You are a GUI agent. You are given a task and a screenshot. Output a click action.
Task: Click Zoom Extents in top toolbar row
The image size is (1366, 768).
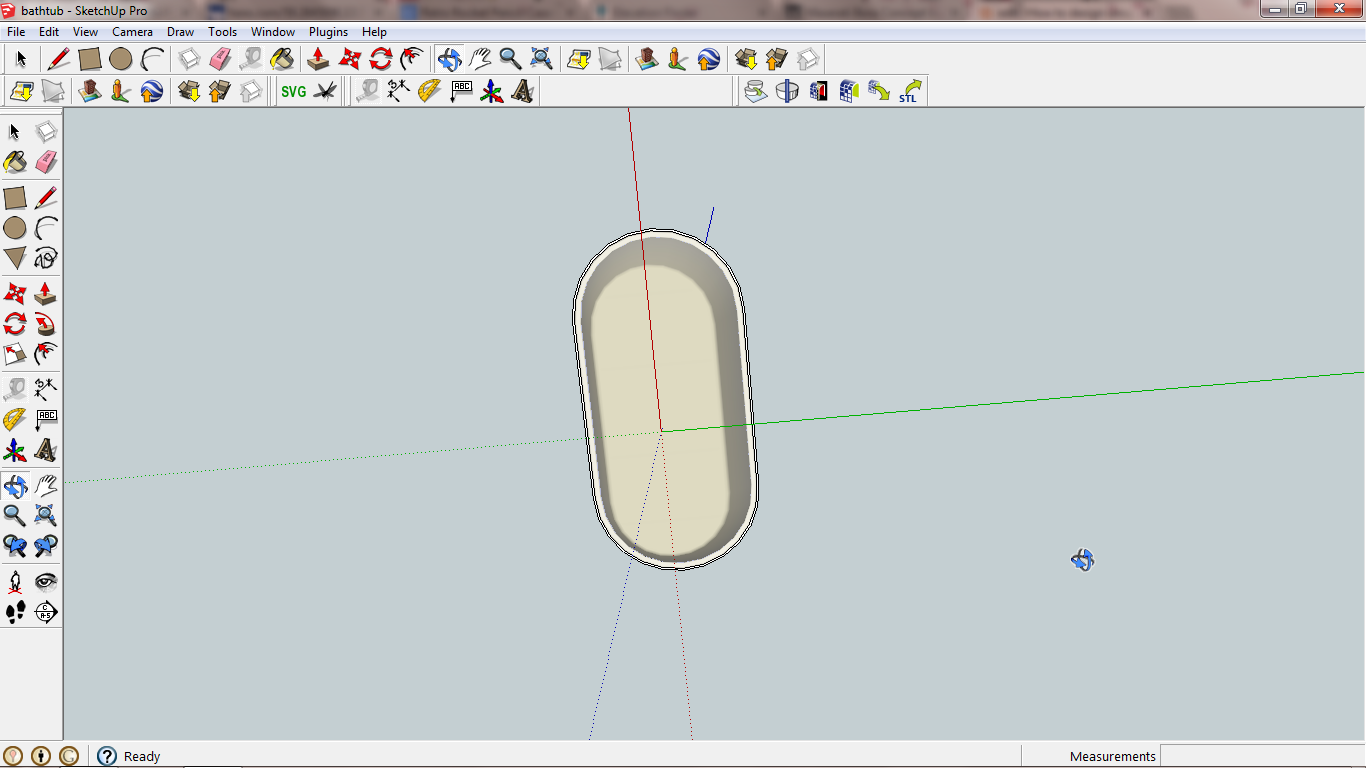pyautogui.click(x=541, y=58)
